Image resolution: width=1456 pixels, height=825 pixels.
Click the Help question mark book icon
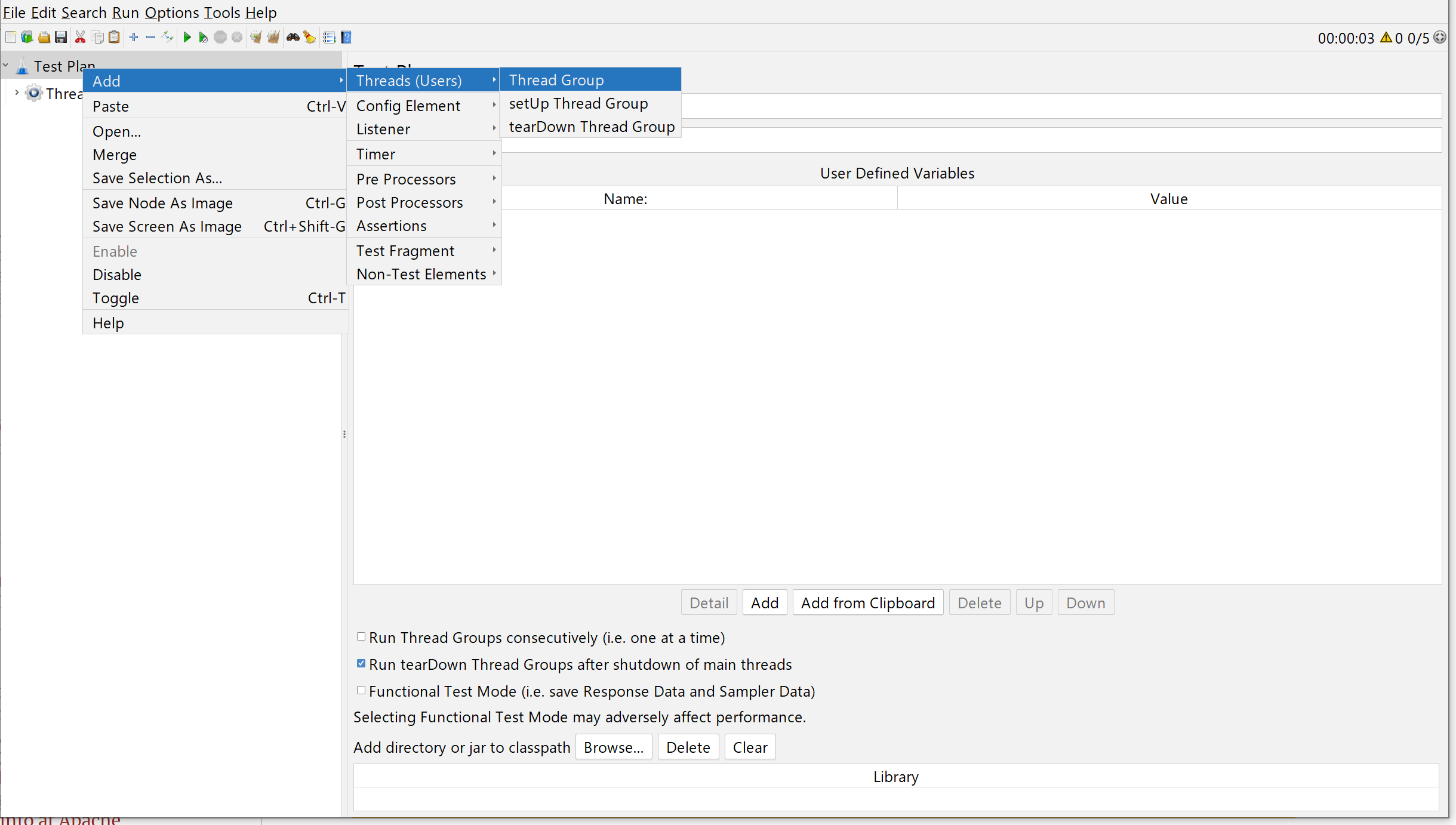tap(346, 38)
